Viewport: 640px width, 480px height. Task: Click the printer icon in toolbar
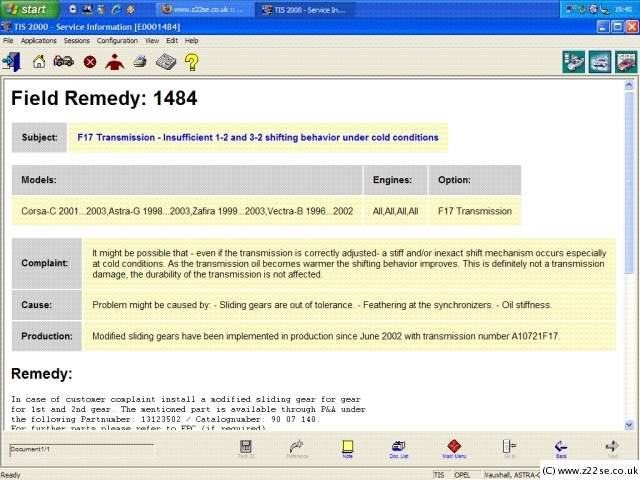[x=140, y=62]
